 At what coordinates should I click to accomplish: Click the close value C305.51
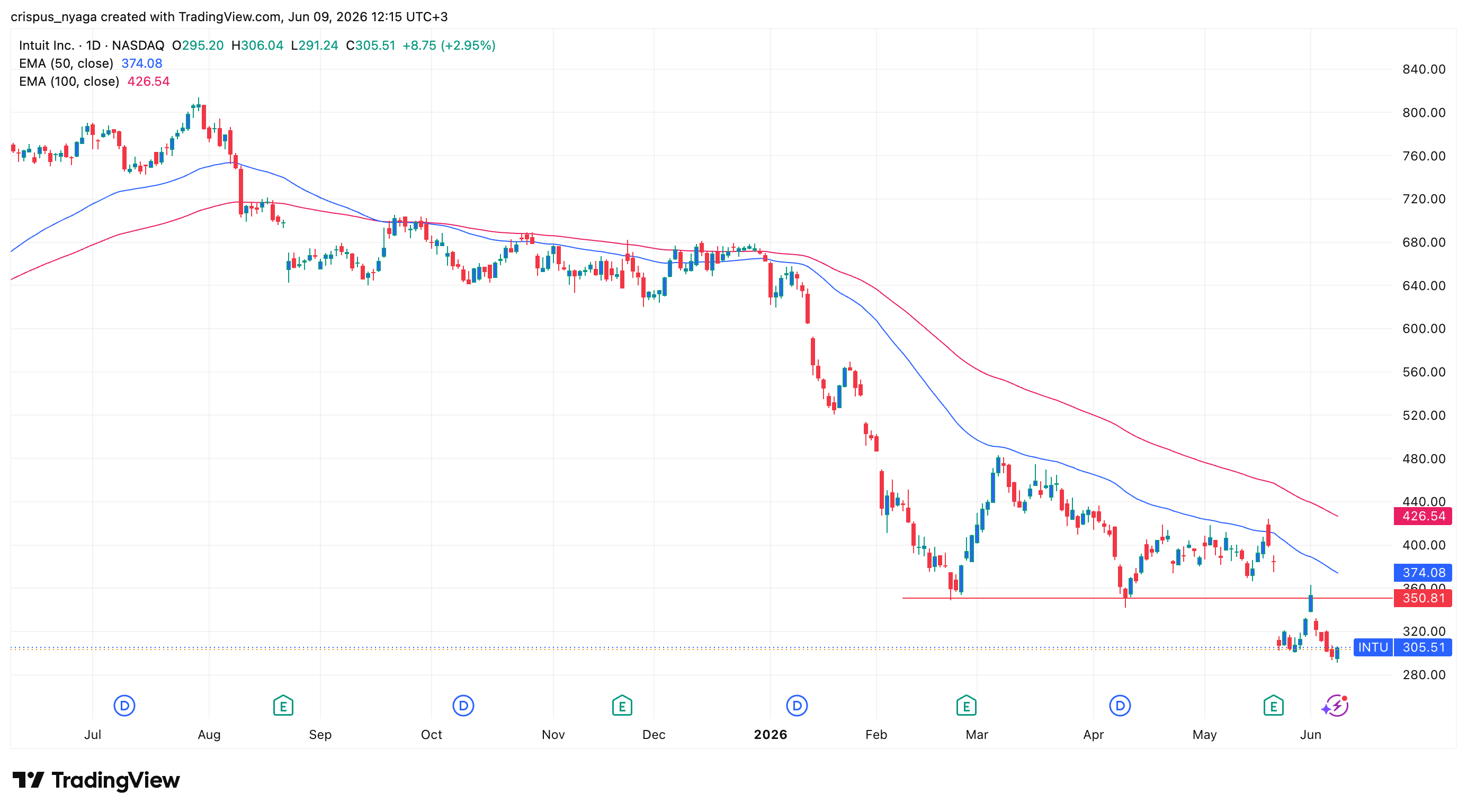370,46
